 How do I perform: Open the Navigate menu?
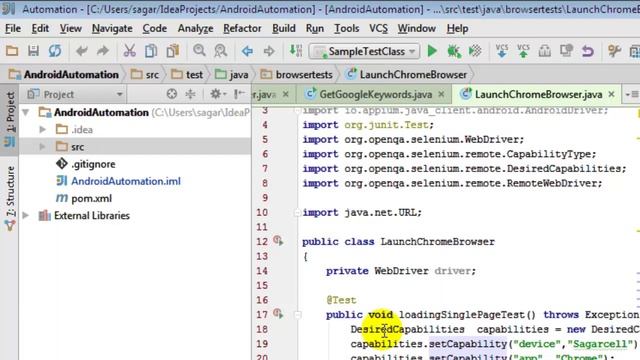(x=112, y=29)
